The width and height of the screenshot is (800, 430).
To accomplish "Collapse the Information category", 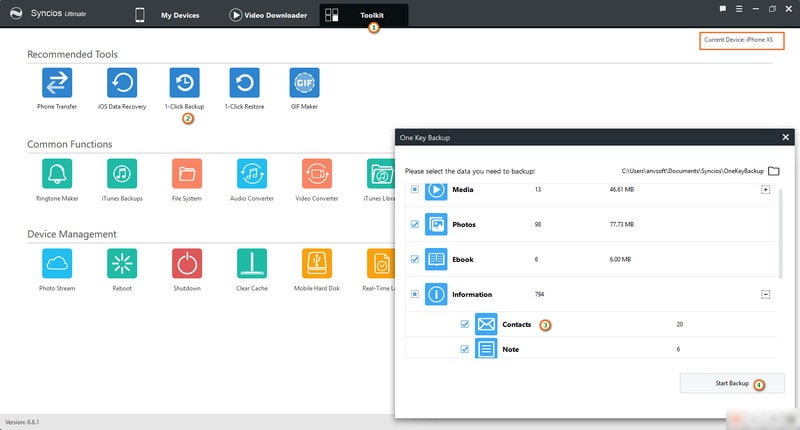I will click(765, 294).
